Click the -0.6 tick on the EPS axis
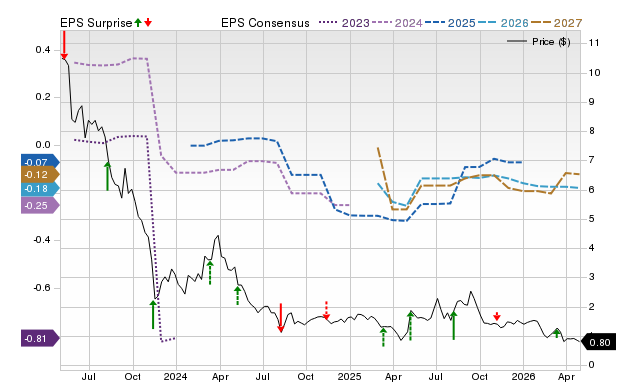The width and height of the screenshot is (640, 382). click(x=42, y=288)
